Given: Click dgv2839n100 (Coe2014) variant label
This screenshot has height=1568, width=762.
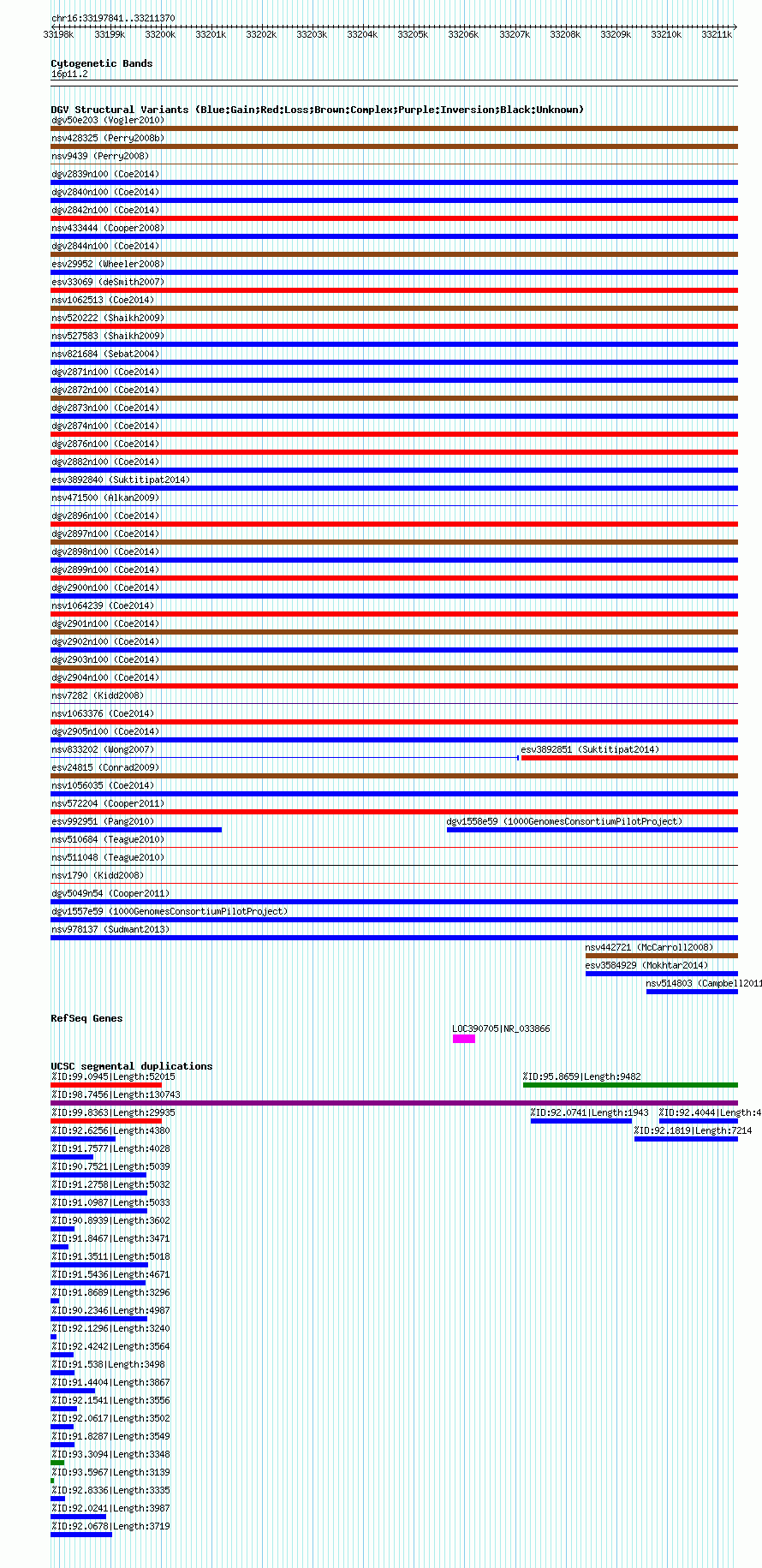Looking at the screenshot, I should point(105,174).
